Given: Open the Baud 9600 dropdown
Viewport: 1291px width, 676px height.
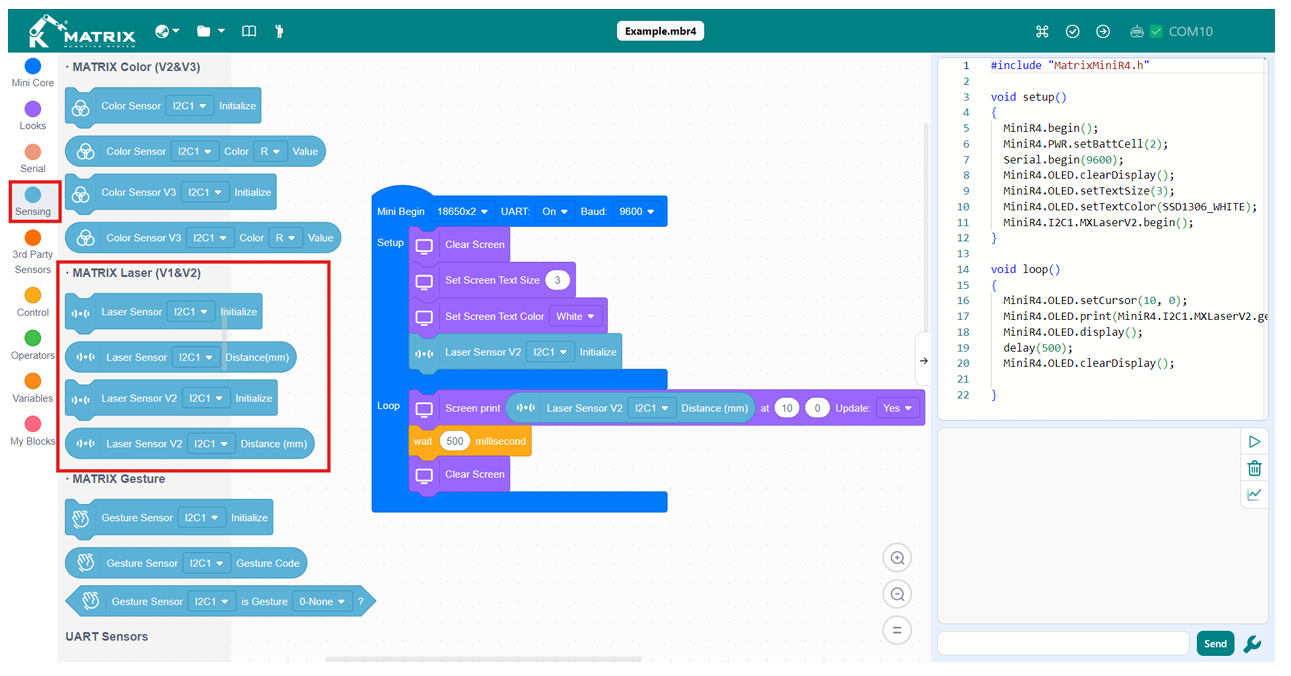Looking at the screenshot, I should [636, 212].
